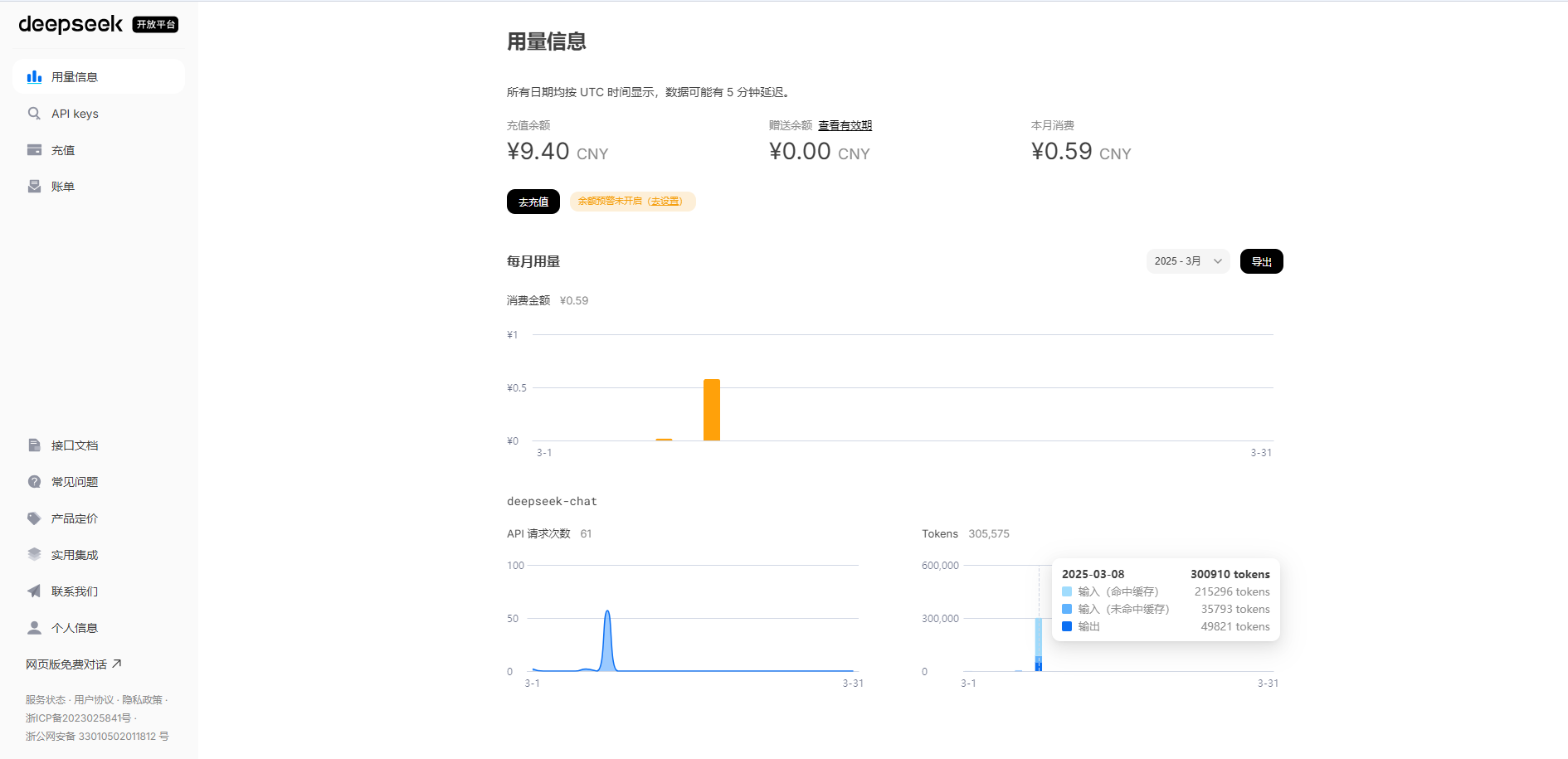Image resolution: width=1568 pixels, height=759 pixels.
Task: Click the small orange bar in the spending chart
Action: 664,440
